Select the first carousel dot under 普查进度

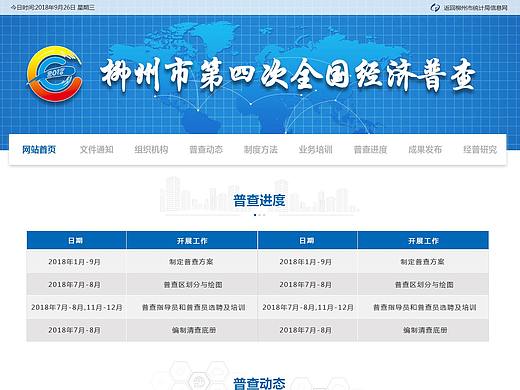click(x=255, y=215)
